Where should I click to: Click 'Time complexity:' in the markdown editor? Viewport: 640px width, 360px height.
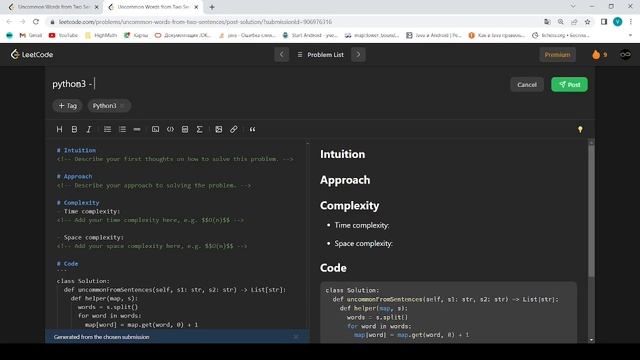pos(92,211)
